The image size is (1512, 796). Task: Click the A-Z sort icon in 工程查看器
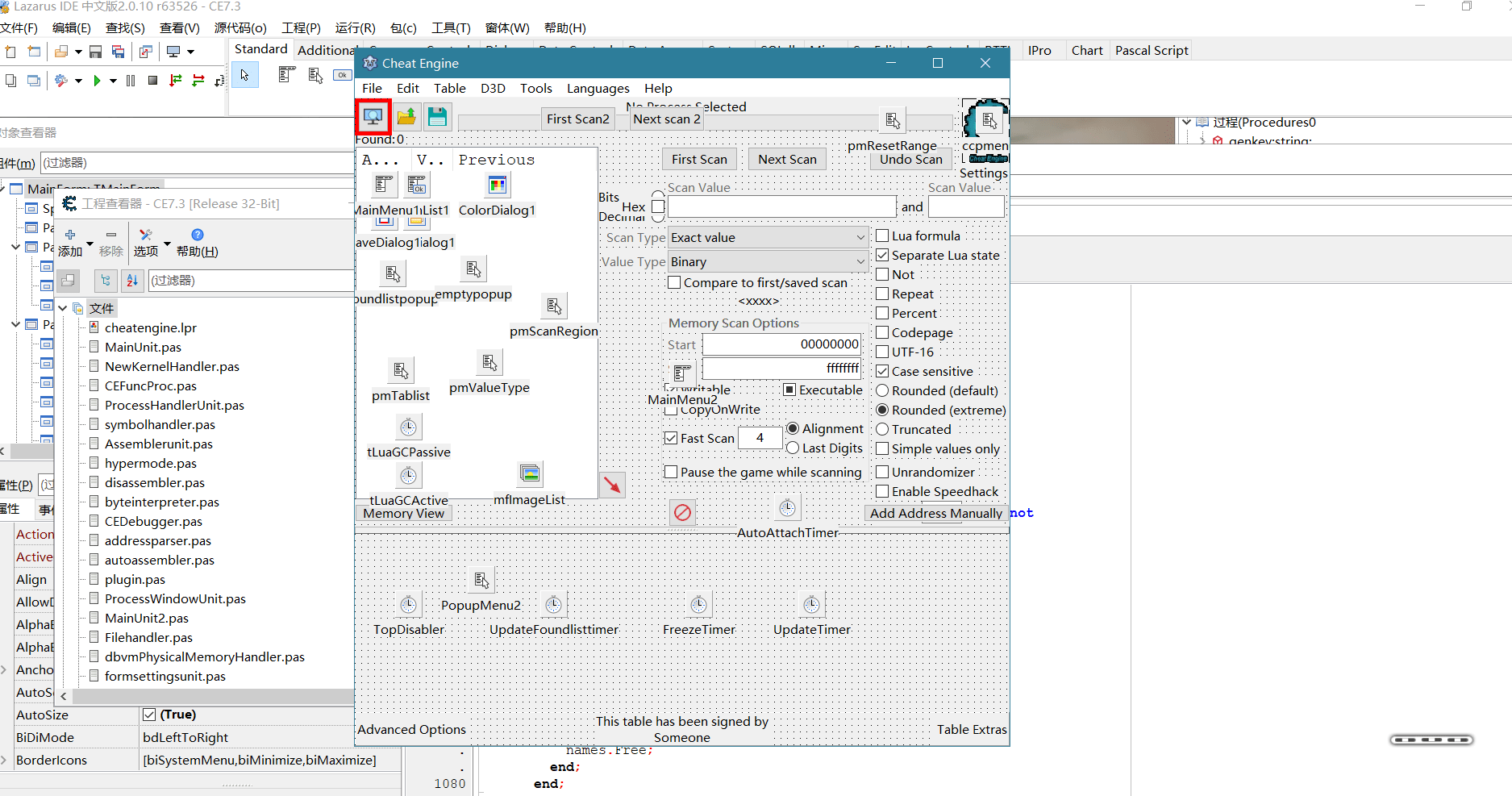[x=132, y=281]
